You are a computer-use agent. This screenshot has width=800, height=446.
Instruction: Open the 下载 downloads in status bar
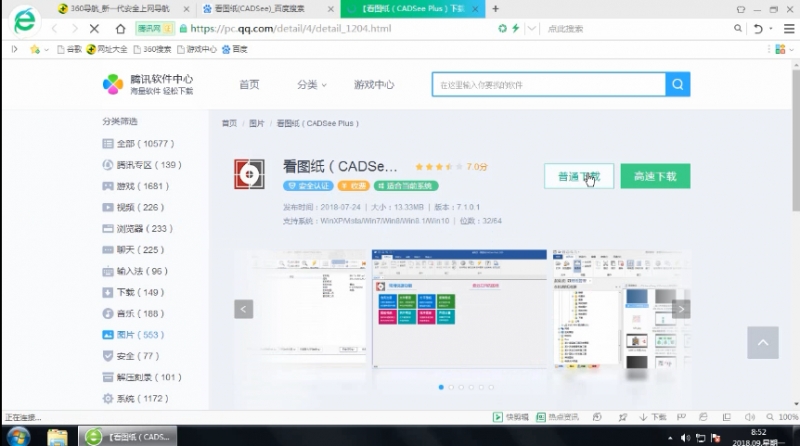pyautogui.click(x=653, y=417)
